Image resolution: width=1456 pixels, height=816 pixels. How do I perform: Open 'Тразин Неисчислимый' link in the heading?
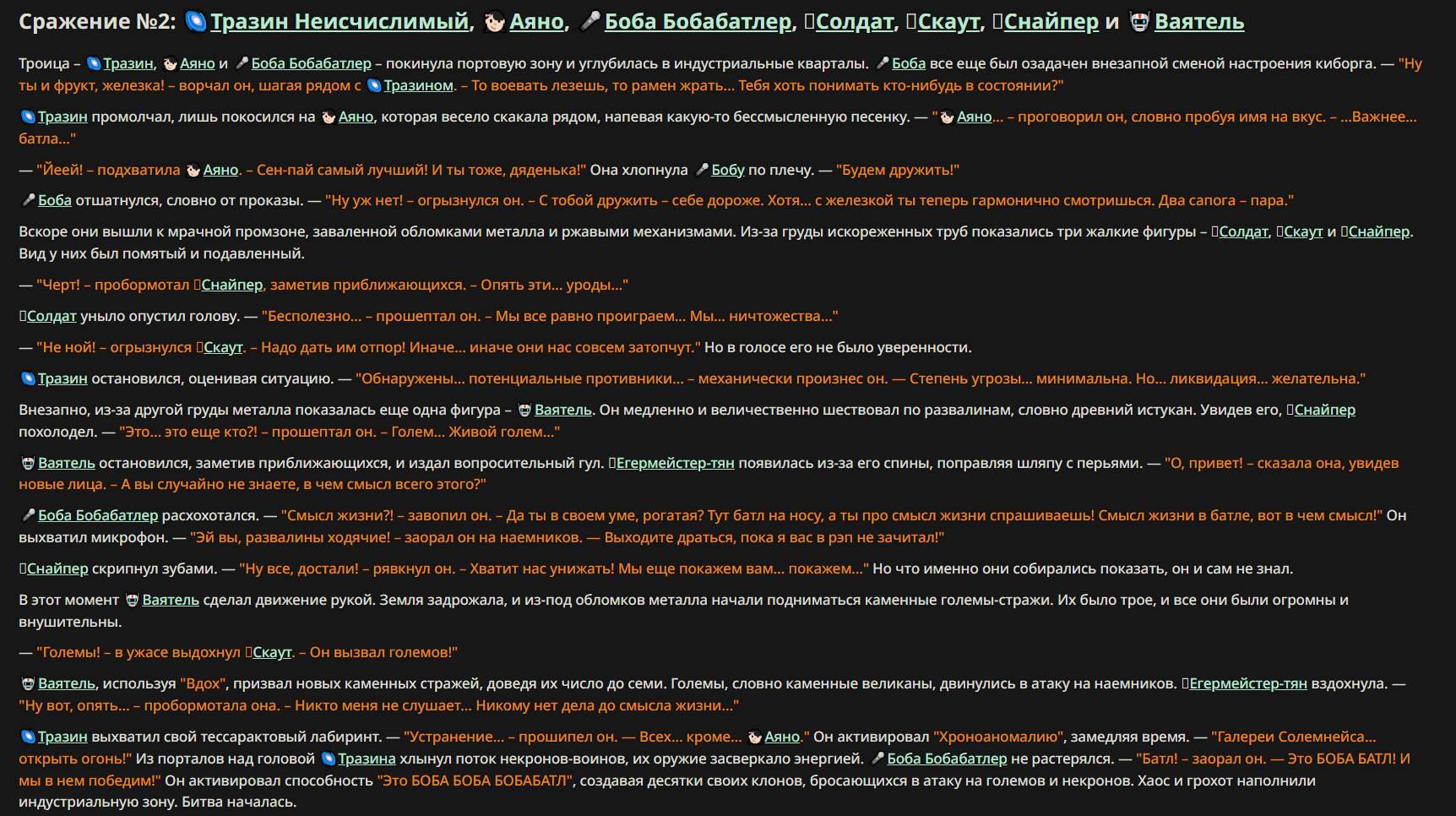click(340, 21)
